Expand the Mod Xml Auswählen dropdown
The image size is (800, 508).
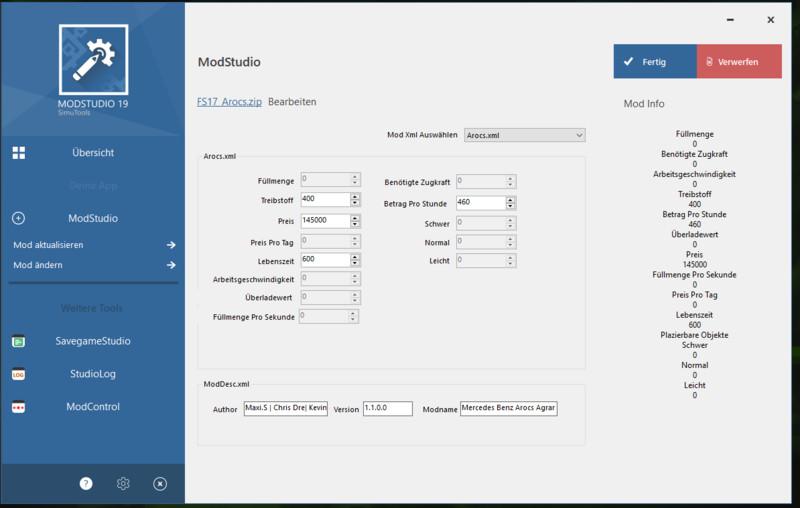(x=578, y=135)
